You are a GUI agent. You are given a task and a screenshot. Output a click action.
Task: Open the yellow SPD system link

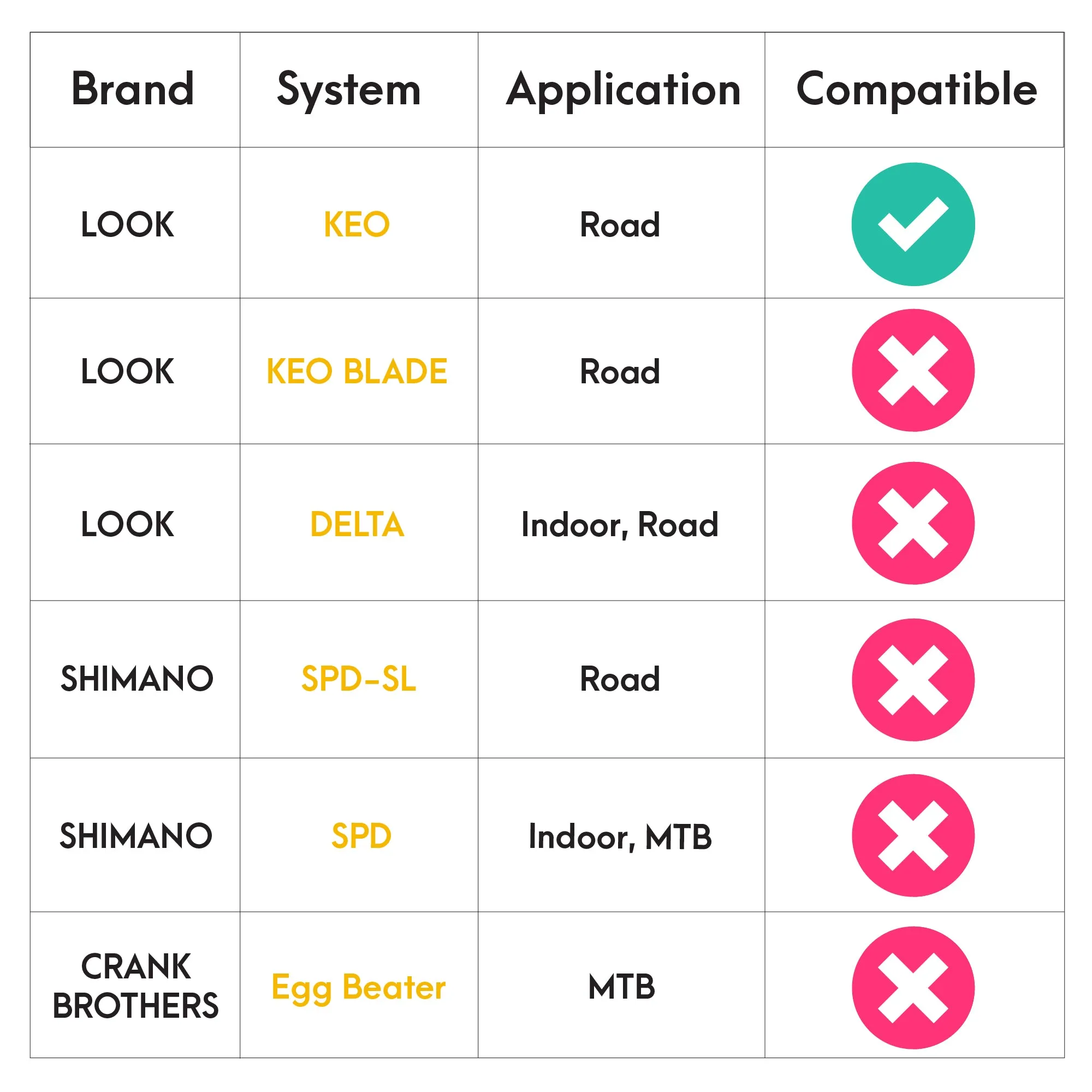tap(361, 836)
